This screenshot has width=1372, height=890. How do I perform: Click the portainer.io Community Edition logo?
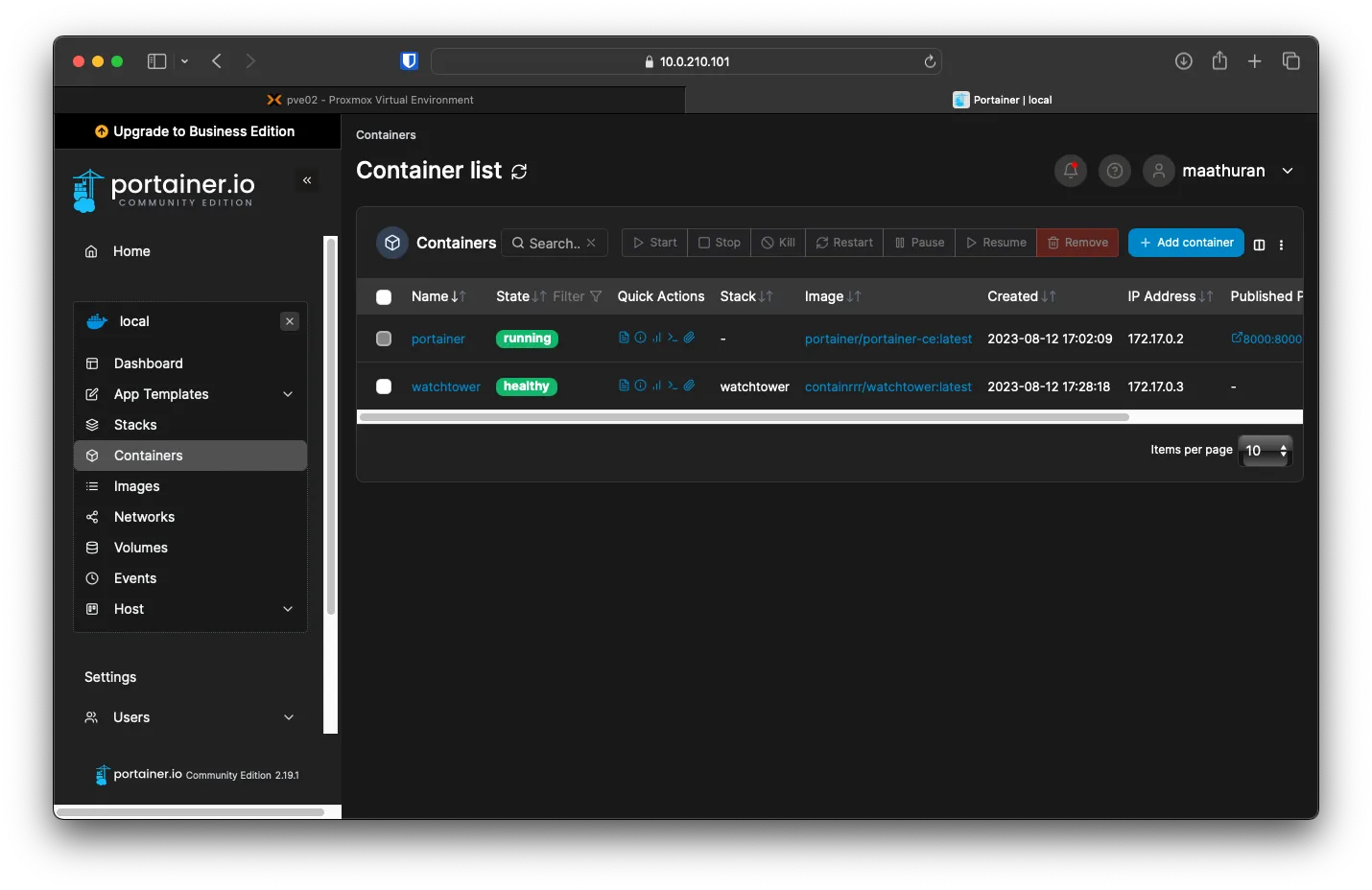164,190
